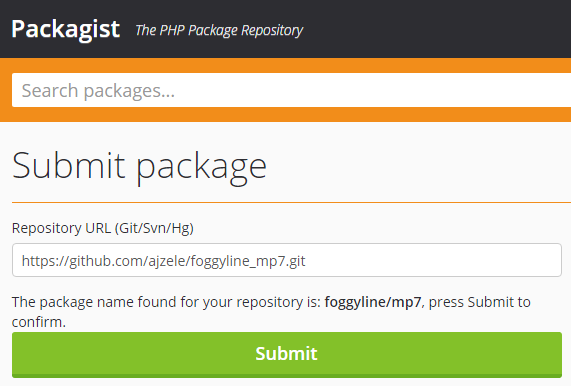Click the Repository URL input box
The image size is (571, 386).
287,260
